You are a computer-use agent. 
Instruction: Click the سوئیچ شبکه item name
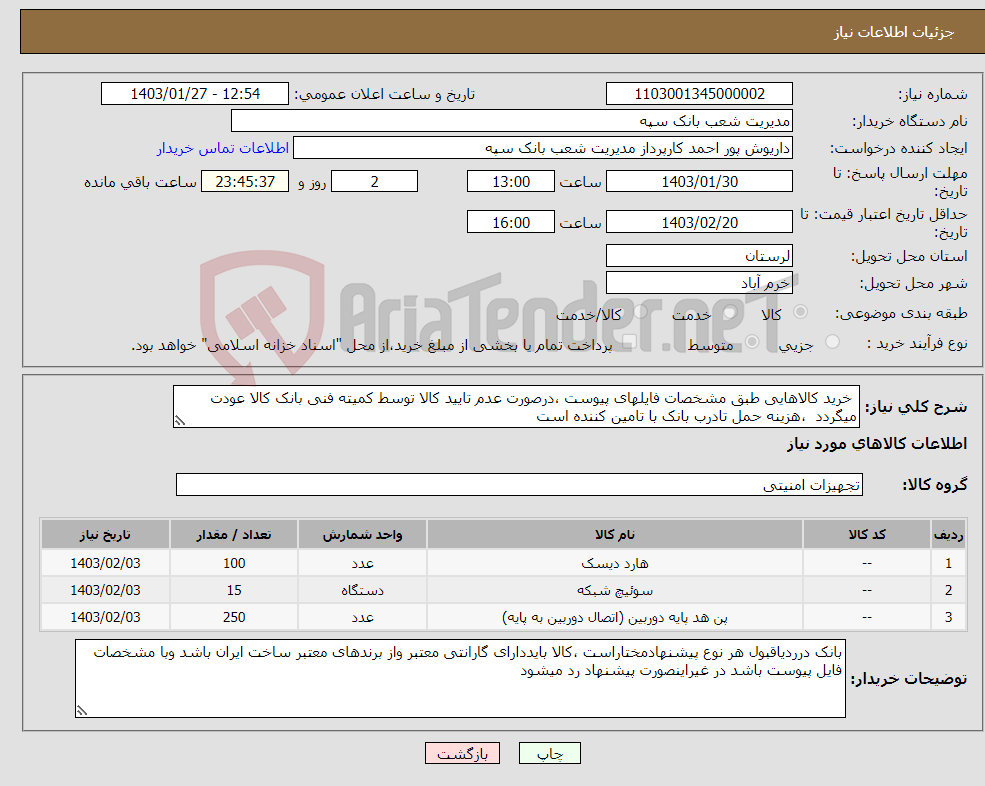click(x=615, y=591)
